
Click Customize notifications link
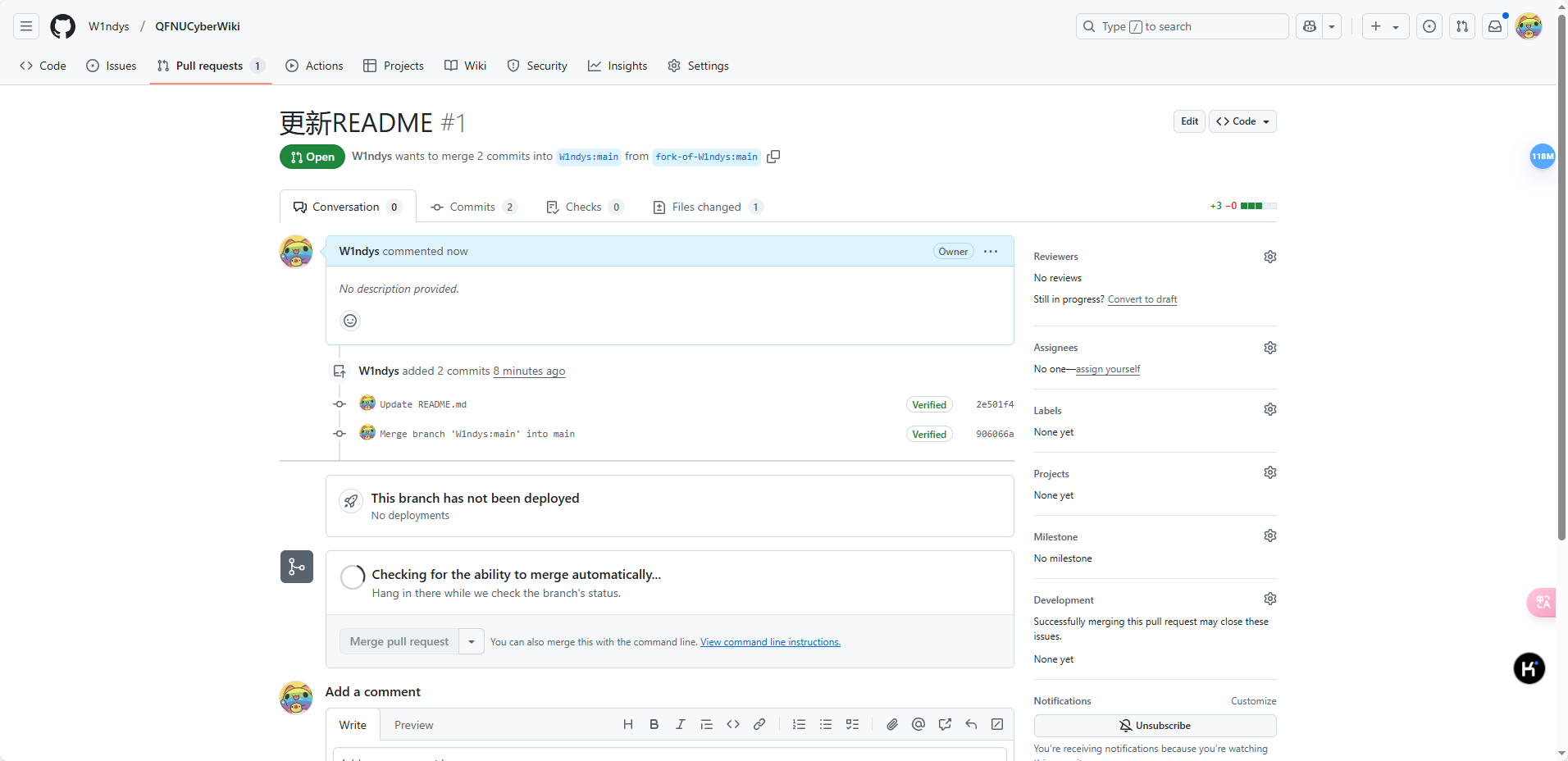1253,701
